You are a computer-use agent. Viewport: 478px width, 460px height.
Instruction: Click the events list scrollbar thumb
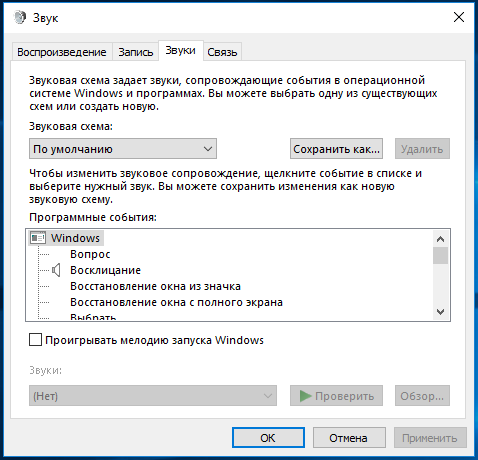(440, 255)
